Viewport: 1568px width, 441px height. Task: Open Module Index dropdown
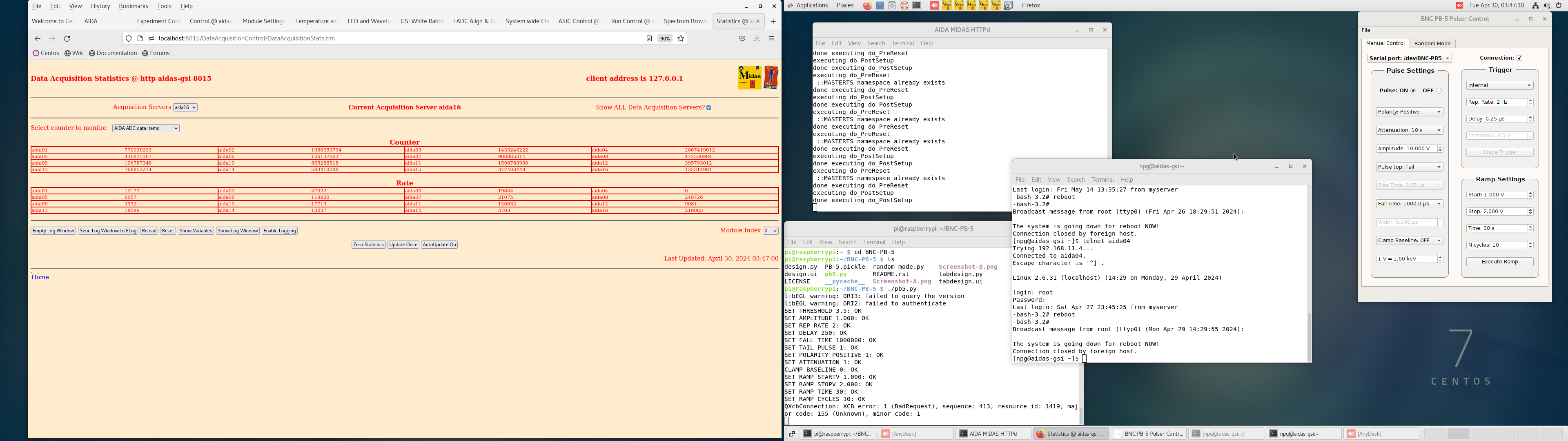tap(771, 231)
